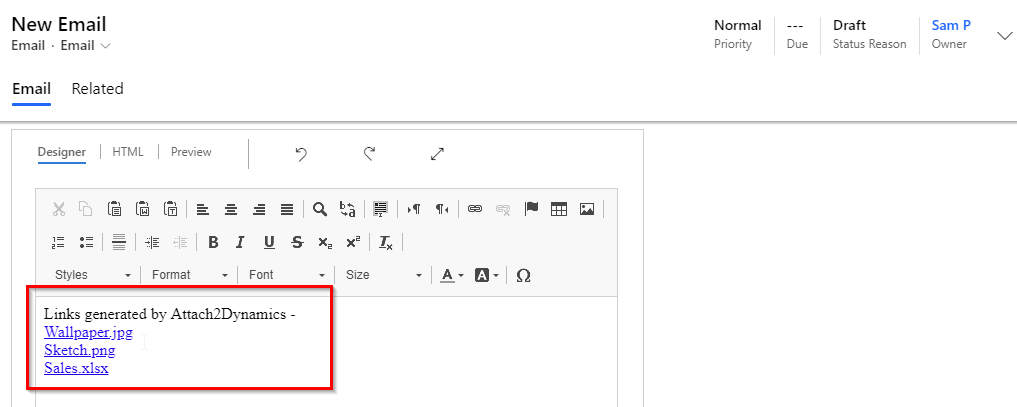Open the Format dropdown
This screenshot has height=407, width=1017.
pos(189,275)
